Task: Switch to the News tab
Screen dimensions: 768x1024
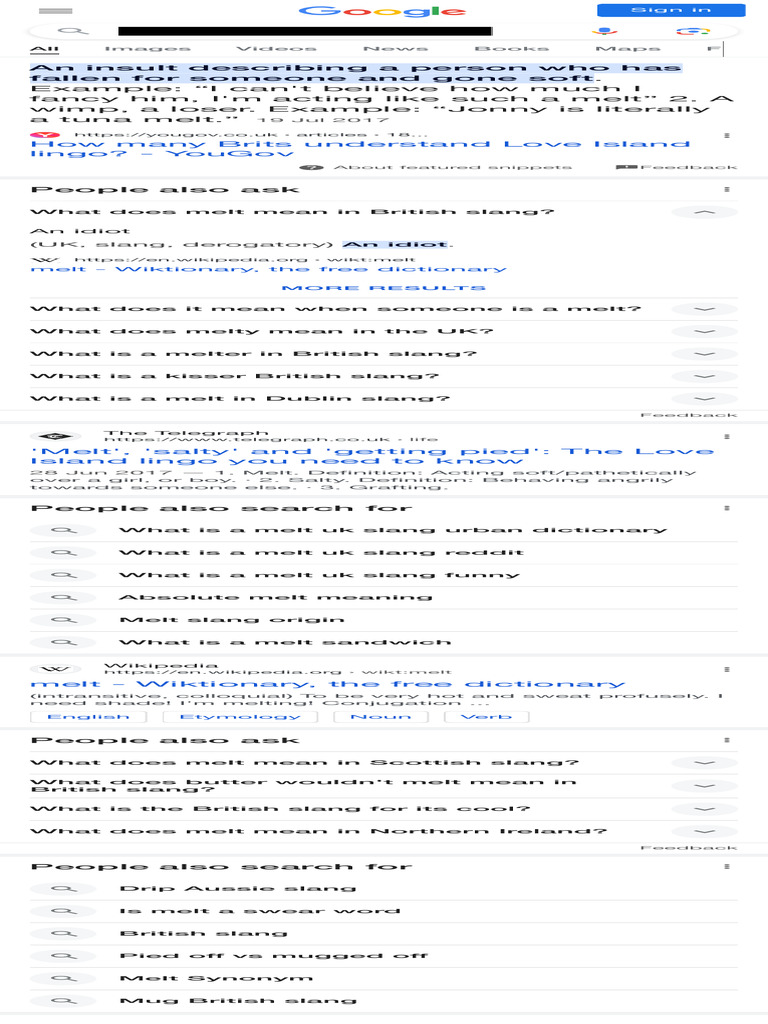Action: [396, 48]
